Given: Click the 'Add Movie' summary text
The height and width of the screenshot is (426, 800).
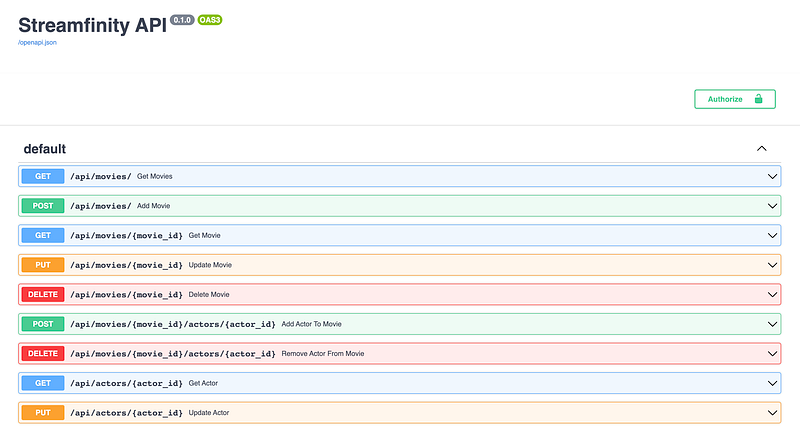Looking at the screenshot, I should click(x=154, y=206).
